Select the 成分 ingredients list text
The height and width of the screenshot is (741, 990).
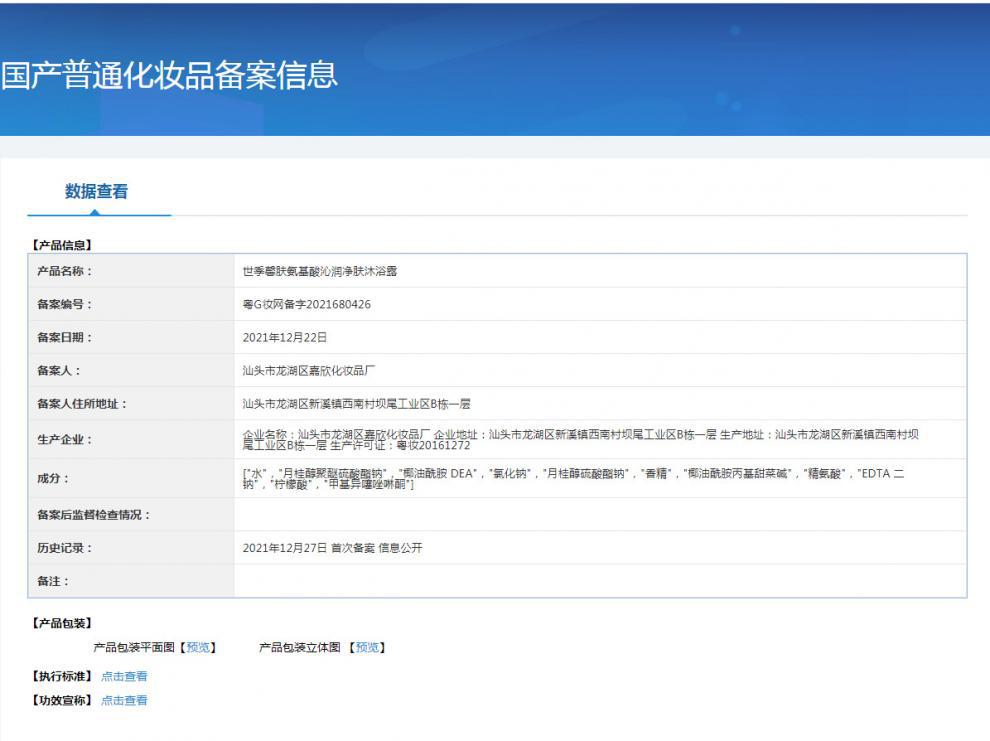pos(573,479)
